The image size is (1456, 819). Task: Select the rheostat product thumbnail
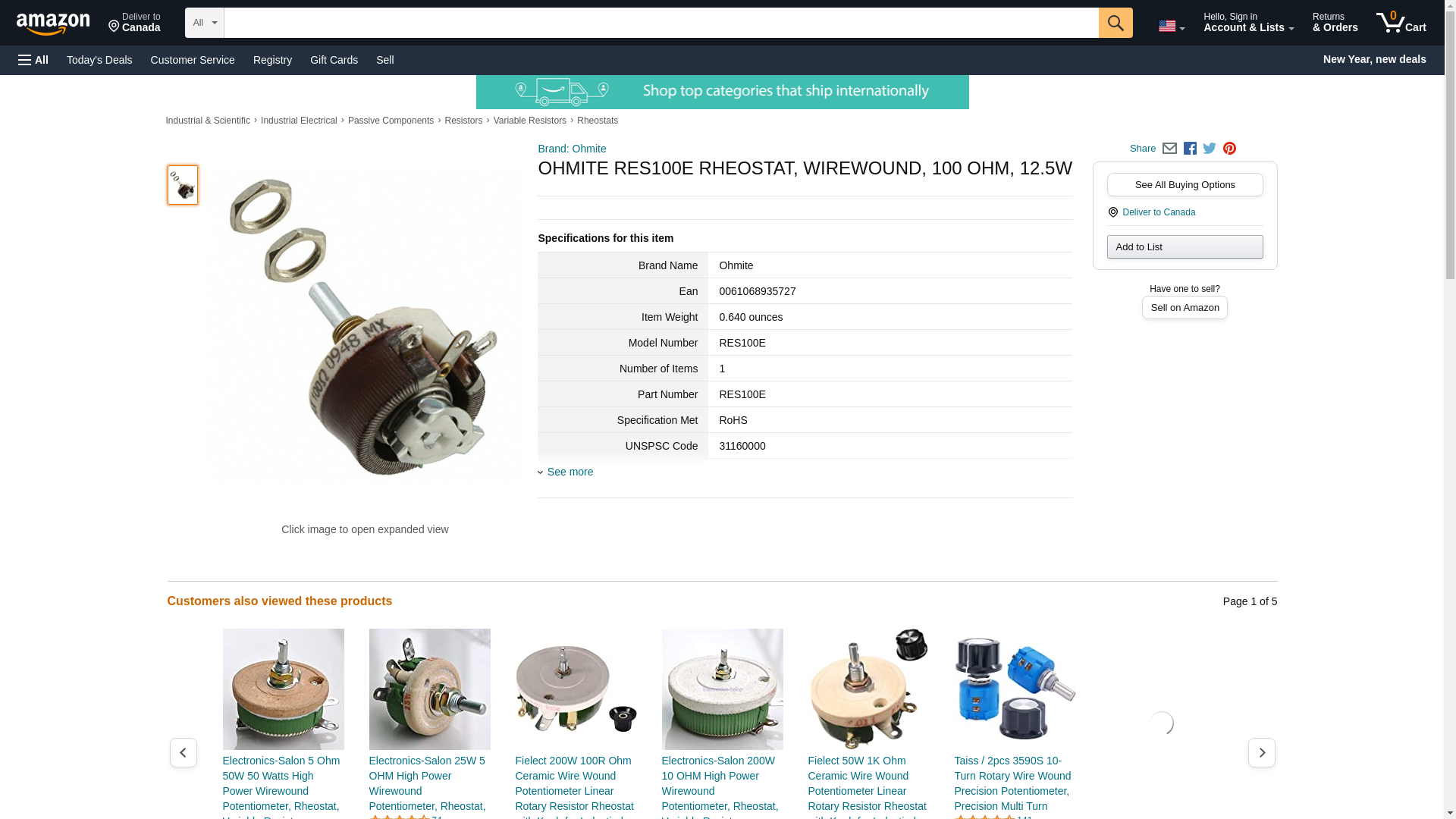coord(183,185)
